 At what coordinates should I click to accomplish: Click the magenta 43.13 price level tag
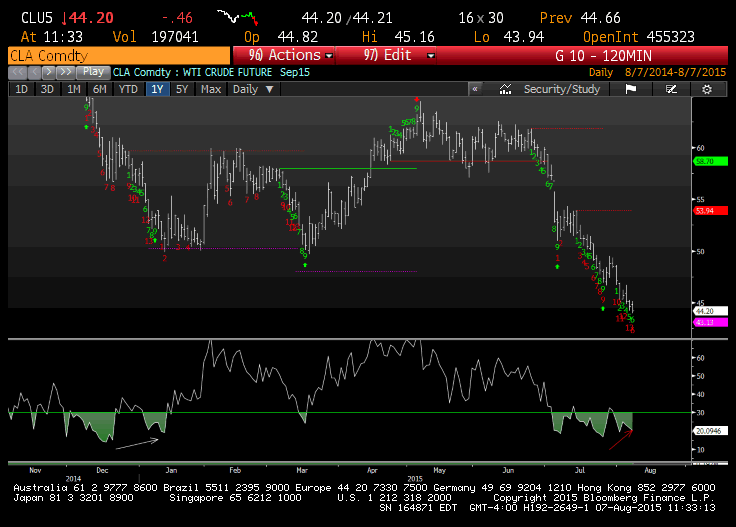(711, 322)
